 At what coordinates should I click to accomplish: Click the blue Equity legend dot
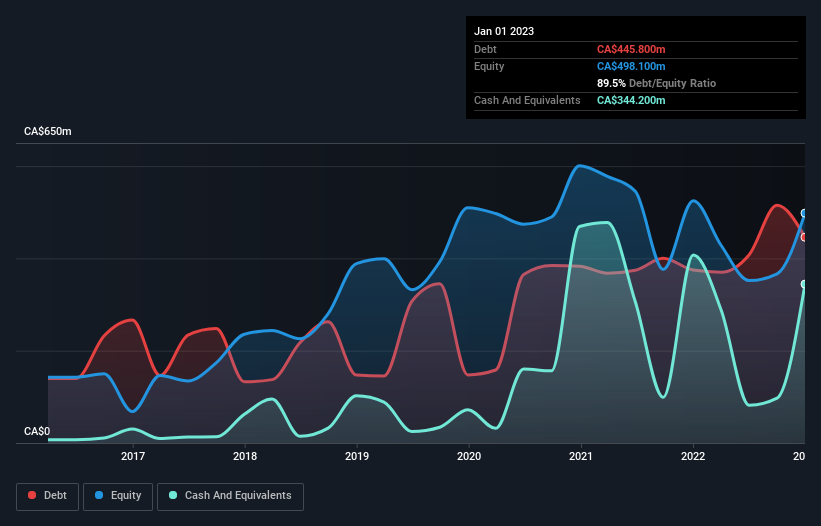(x=99, y=495)
